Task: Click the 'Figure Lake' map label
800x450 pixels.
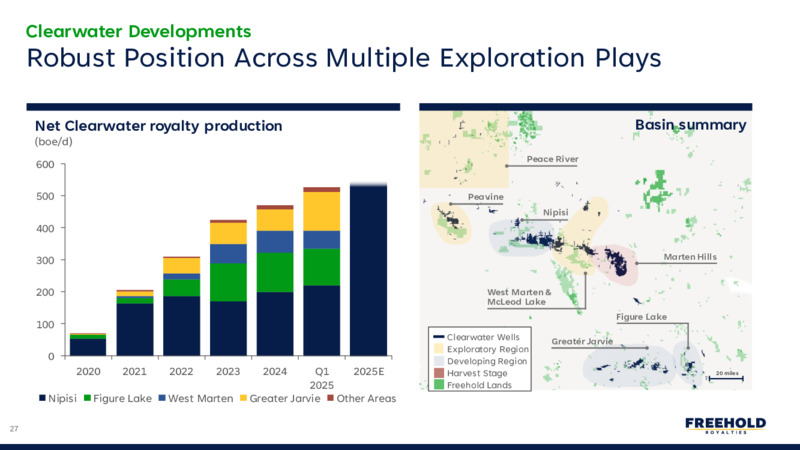Action: [x=641, y=317]
